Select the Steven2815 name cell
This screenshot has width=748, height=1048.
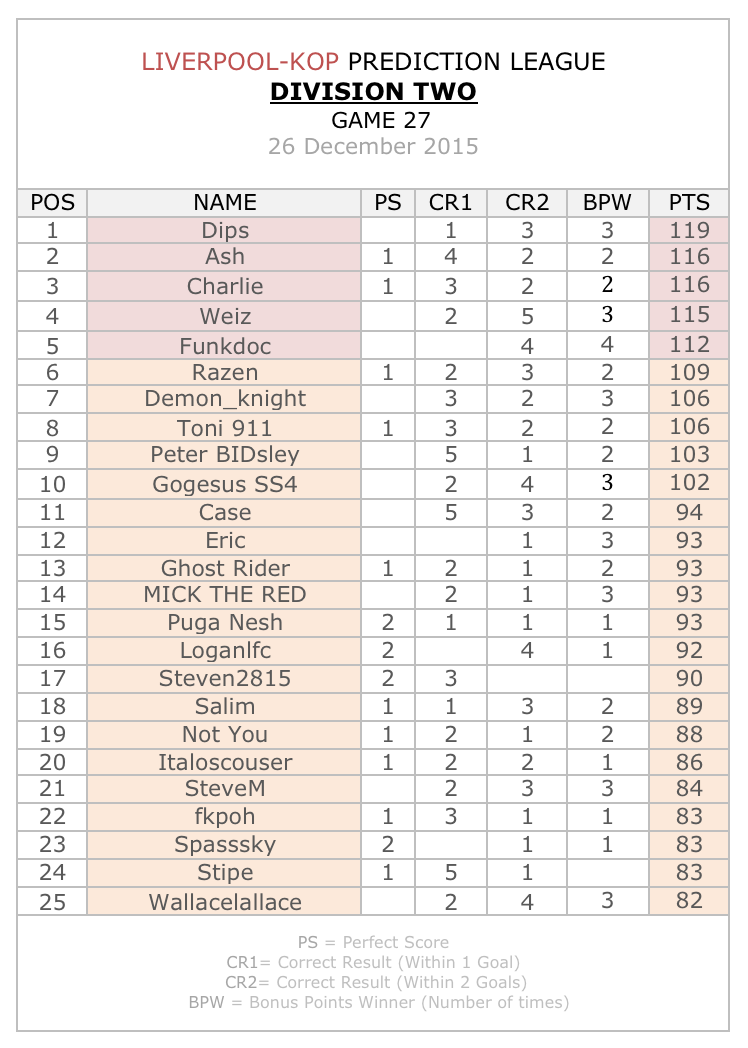point(224,679)
